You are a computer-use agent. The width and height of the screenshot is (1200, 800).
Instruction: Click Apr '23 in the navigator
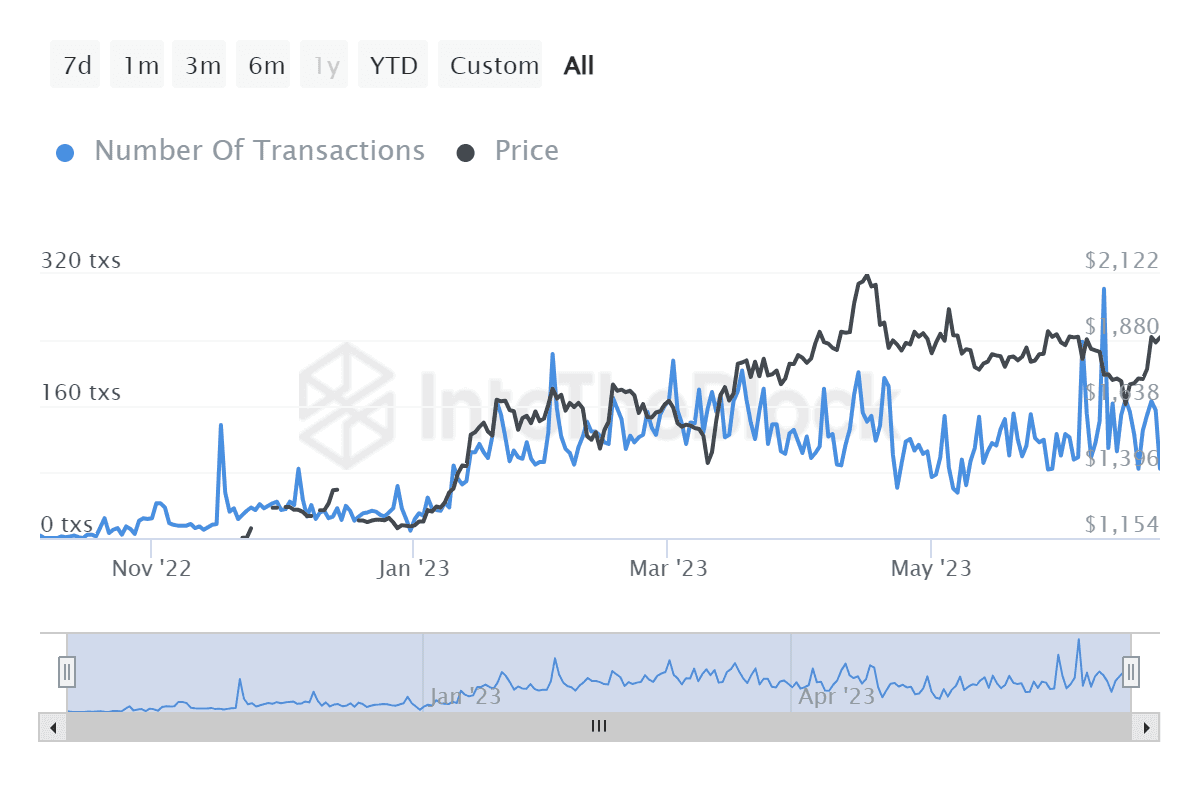tap(836, 696)
